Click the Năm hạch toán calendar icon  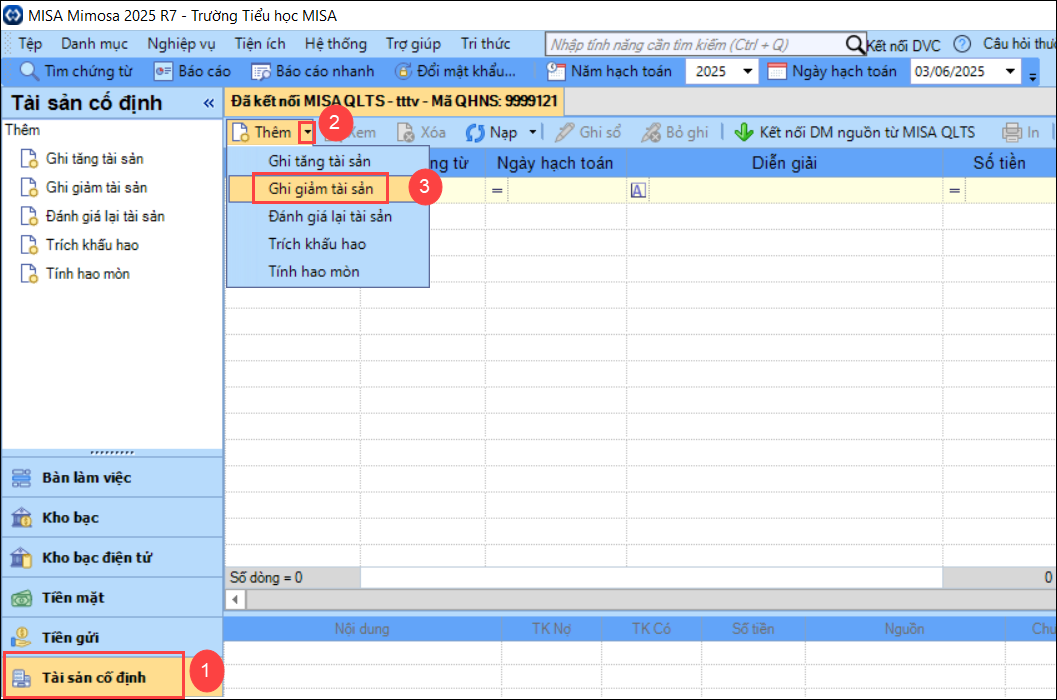[556, 71]
